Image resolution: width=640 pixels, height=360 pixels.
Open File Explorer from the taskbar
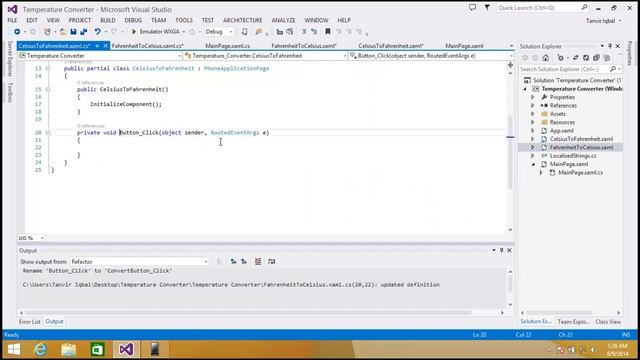click(69, 349)
